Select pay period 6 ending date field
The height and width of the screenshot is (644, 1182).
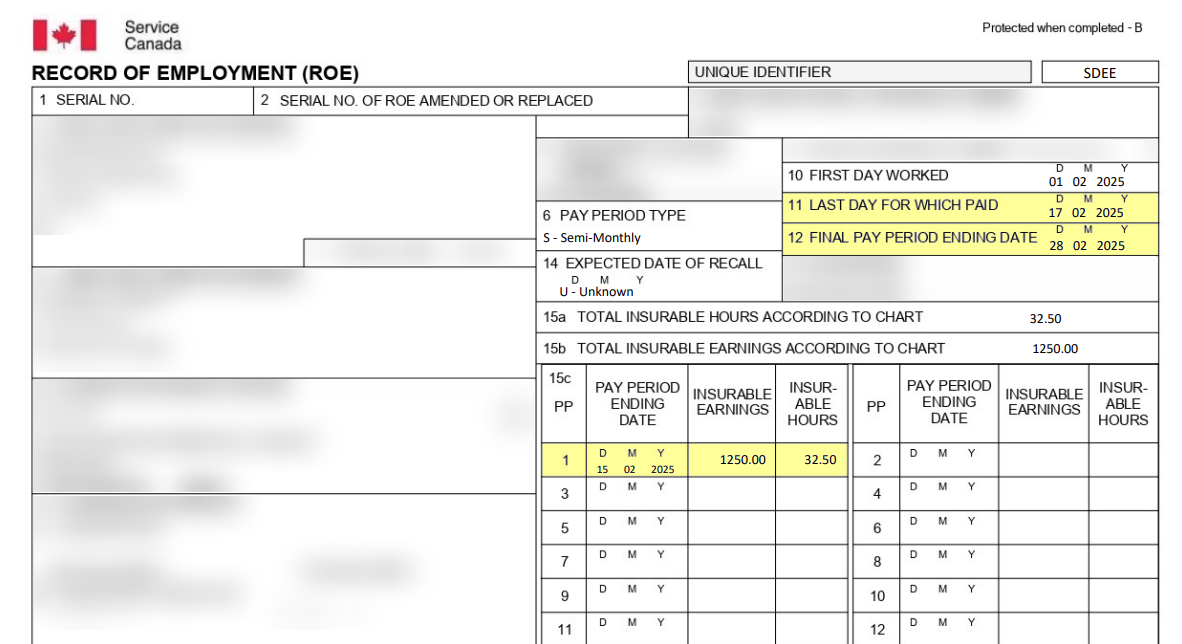click(x=948, y=528)
